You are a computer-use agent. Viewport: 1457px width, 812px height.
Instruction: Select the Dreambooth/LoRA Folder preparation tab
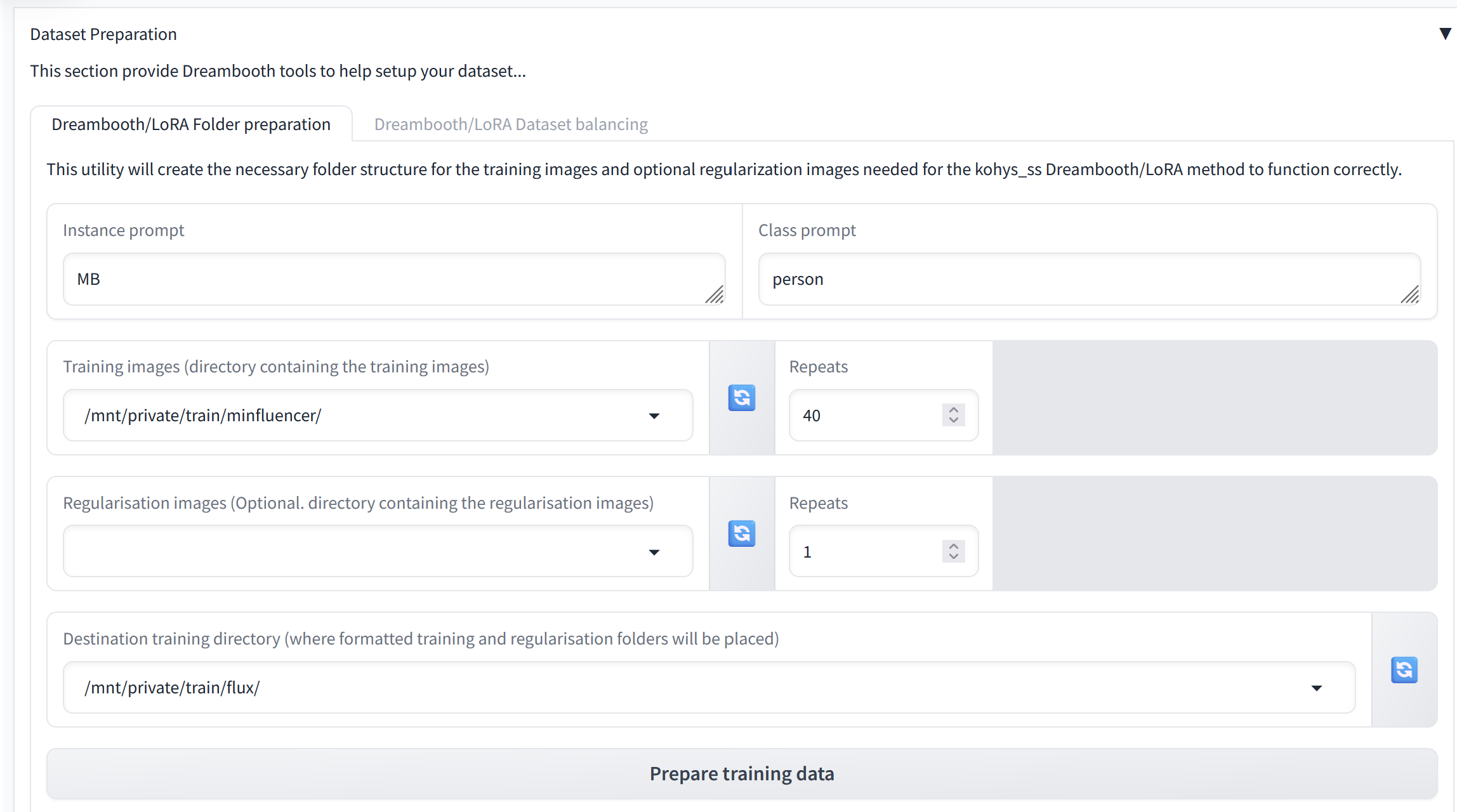point(192,124)
